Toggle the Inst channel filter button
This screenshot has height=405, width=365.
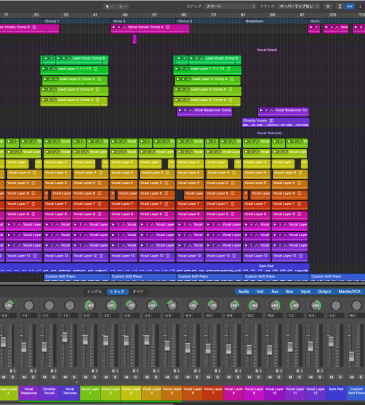[260, 292]
